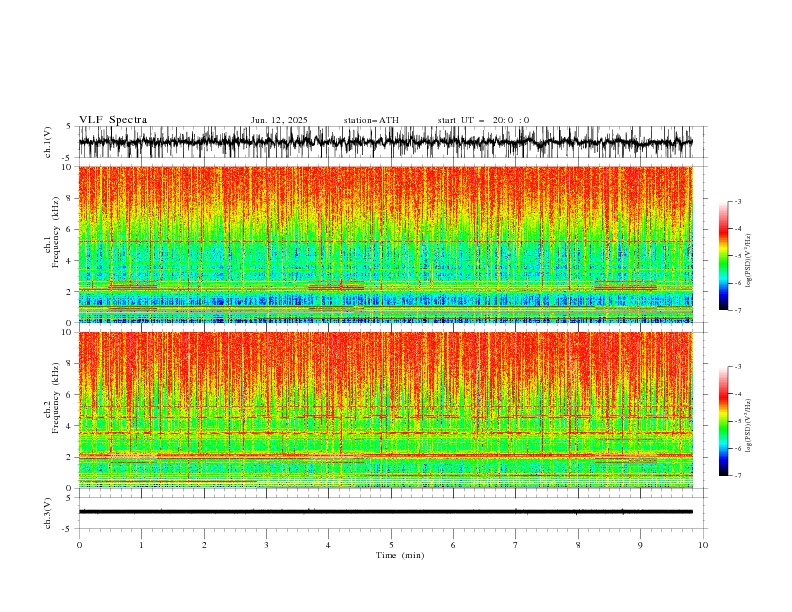This screenshot has height=612, width=792.
Task: Click the ch.3 flat waveform trace
Action: pos(385,512)
